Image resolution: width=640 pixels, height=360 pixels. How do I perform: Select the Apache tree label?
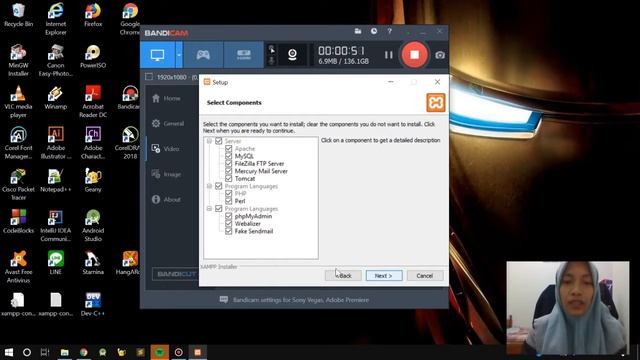coord(245,149)
